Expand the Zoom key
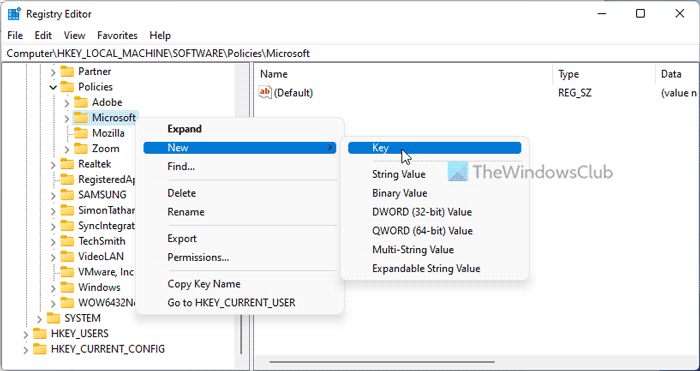 67,149
